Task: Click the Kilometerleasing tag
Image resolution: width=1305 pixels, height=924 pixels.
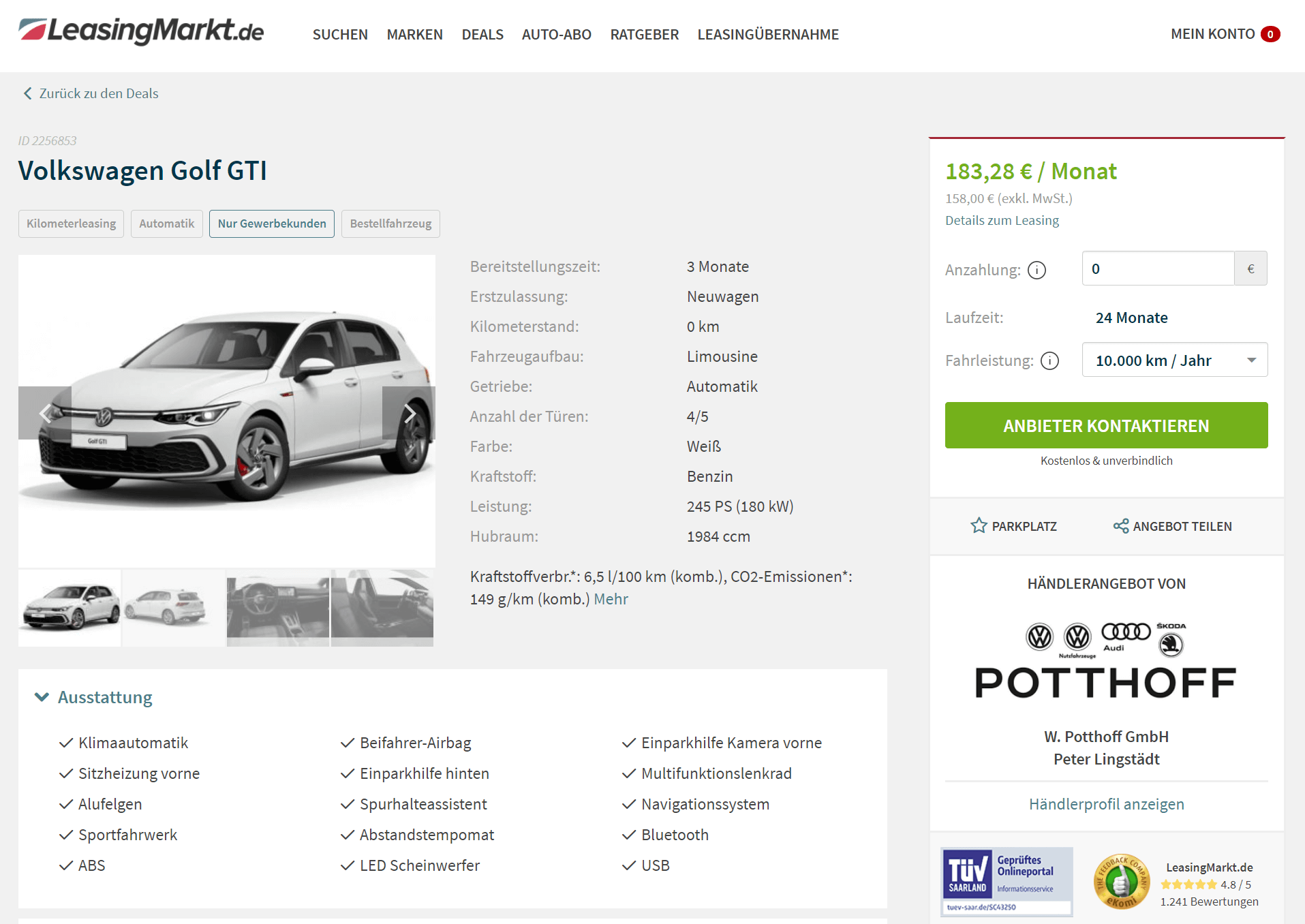Action: 71,224
